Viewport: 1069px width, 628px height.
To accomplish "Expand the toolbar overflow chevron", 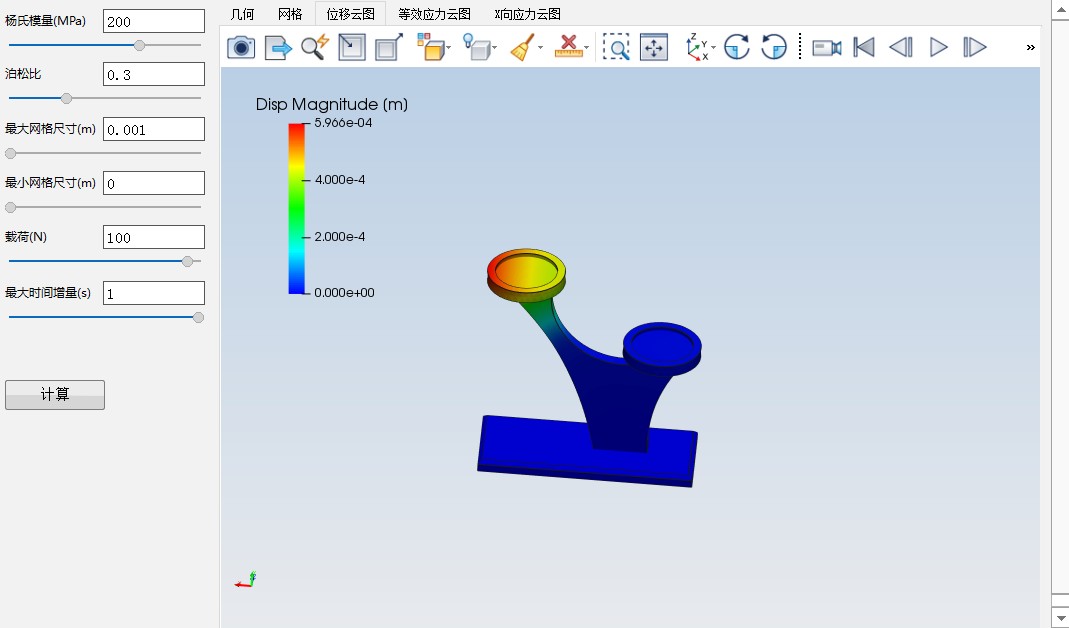I will point(1030,47).
